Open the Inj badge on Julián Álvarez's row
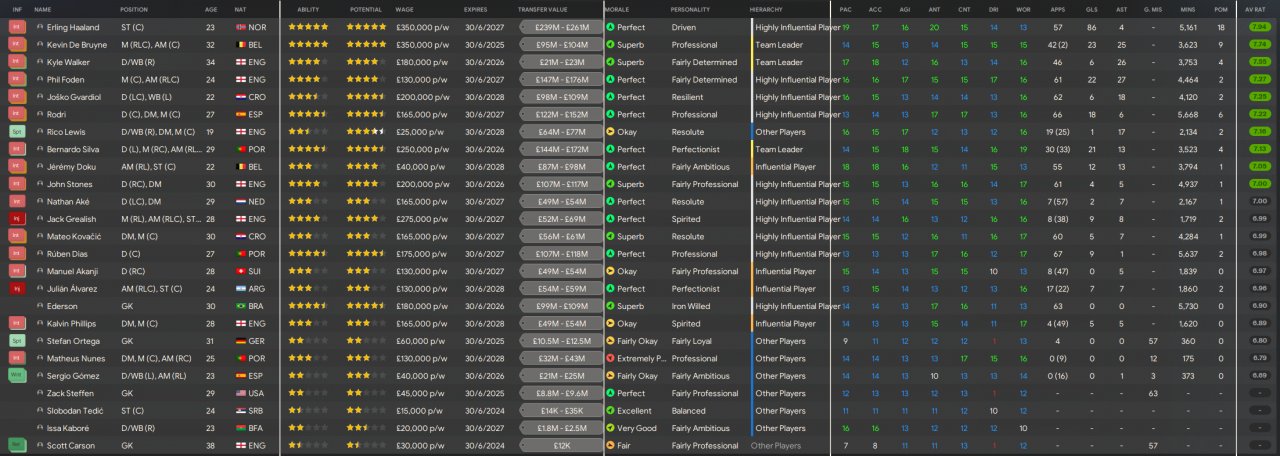This screenshot has height=456, width=1280. (x=17, y=289)
